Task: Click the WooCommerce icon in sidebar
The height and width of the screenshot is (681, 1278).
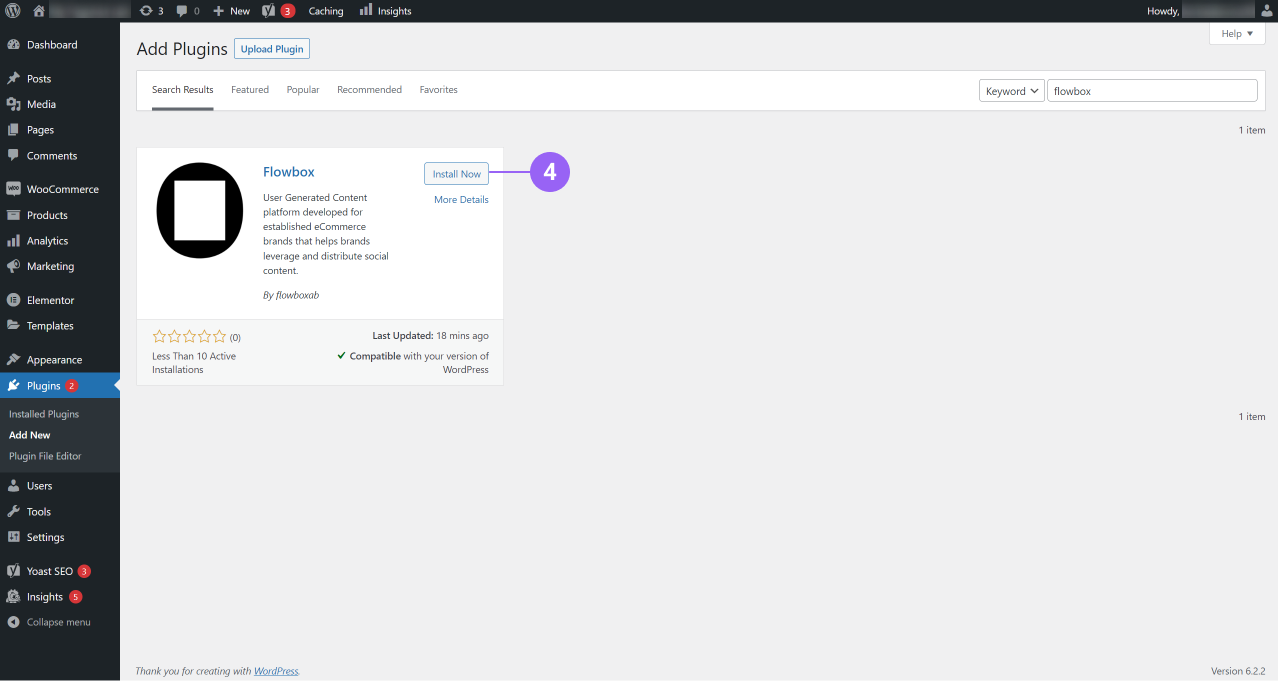Action: coord(13,189)
